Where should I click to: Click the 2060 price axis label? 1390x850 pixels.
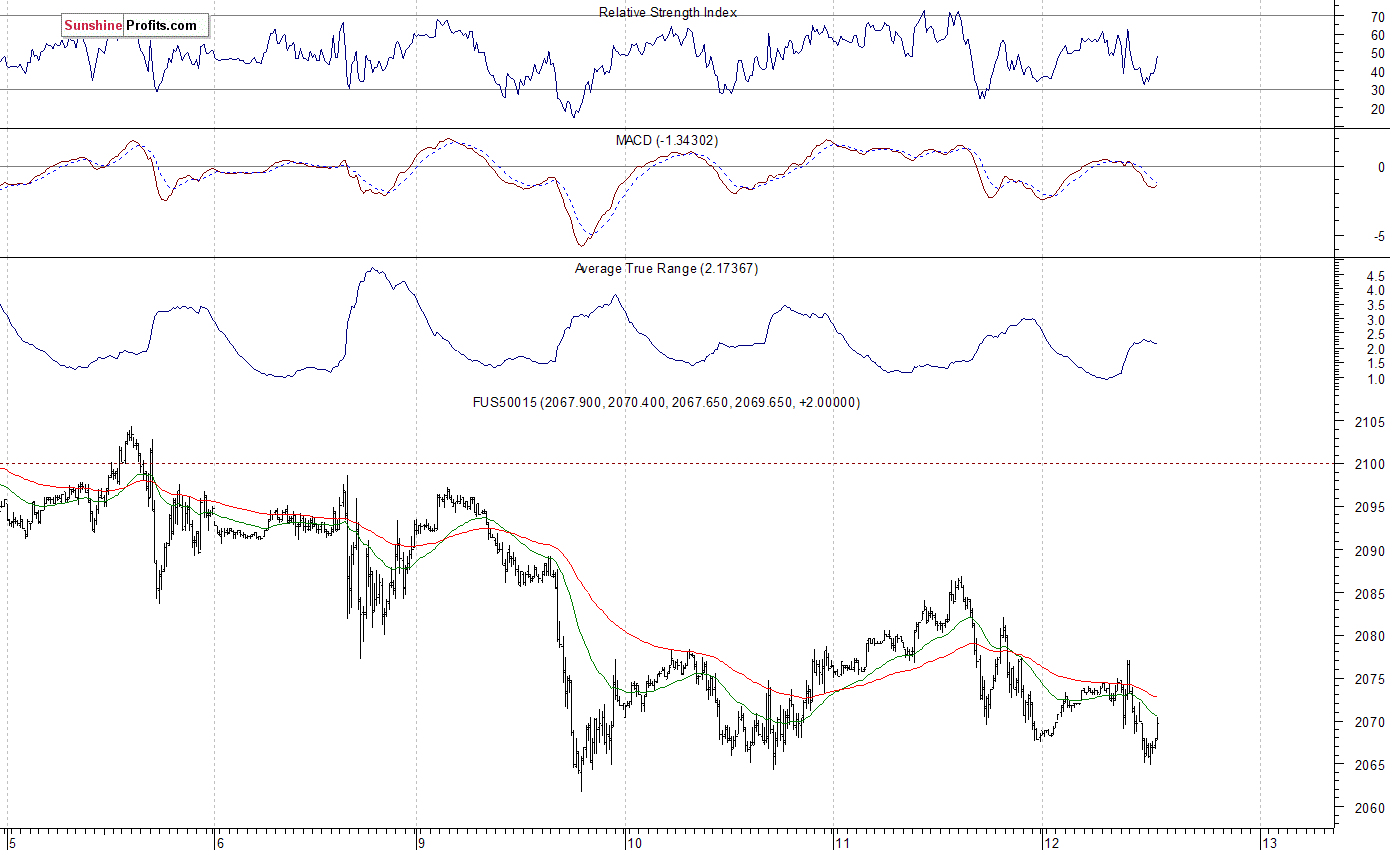click(1371, 808)
